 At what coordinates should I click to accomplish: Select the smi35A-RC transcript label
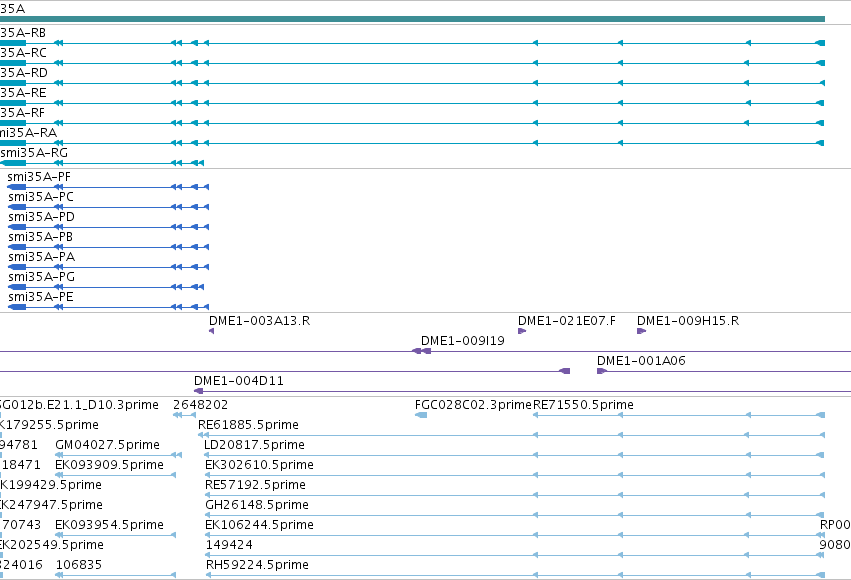click(23, 53)
